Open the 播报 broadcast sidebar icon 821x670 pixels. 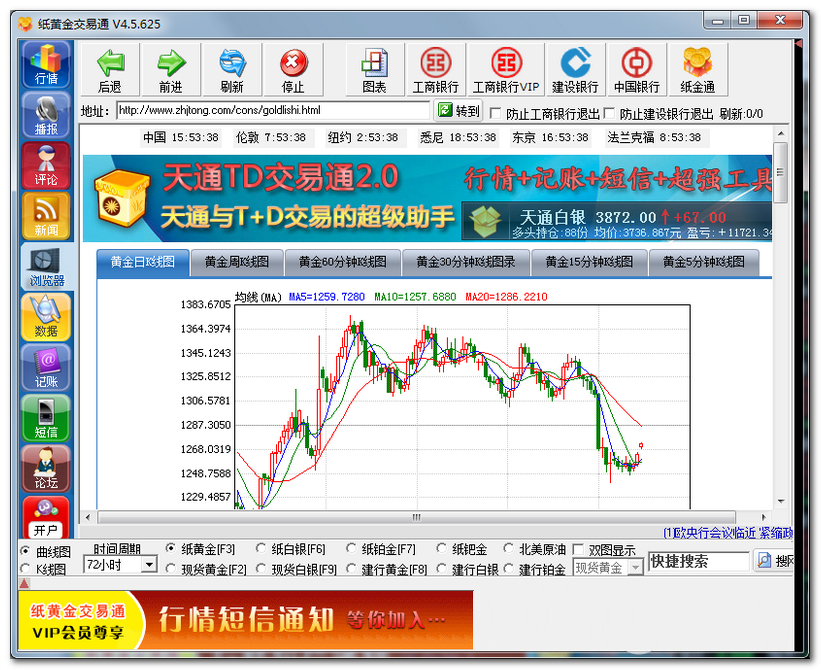46,115
